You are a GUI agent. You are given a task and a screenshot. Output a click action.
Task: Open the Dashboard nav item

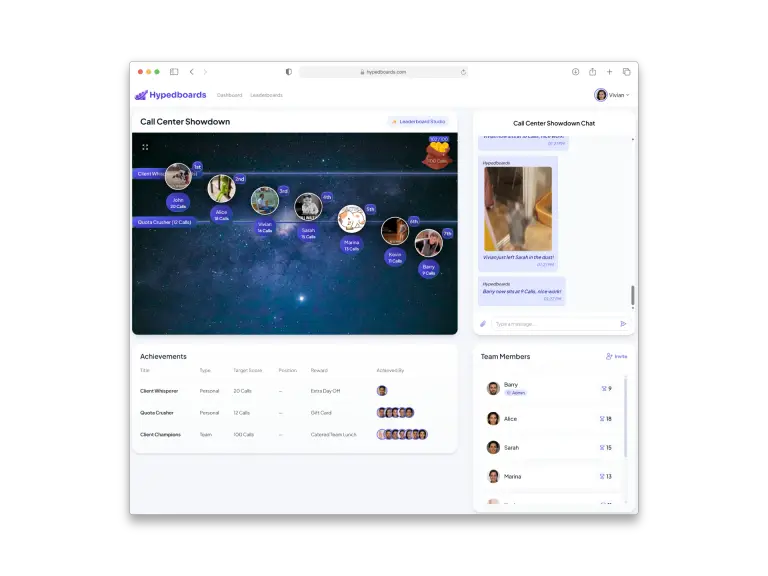point(229,95)
